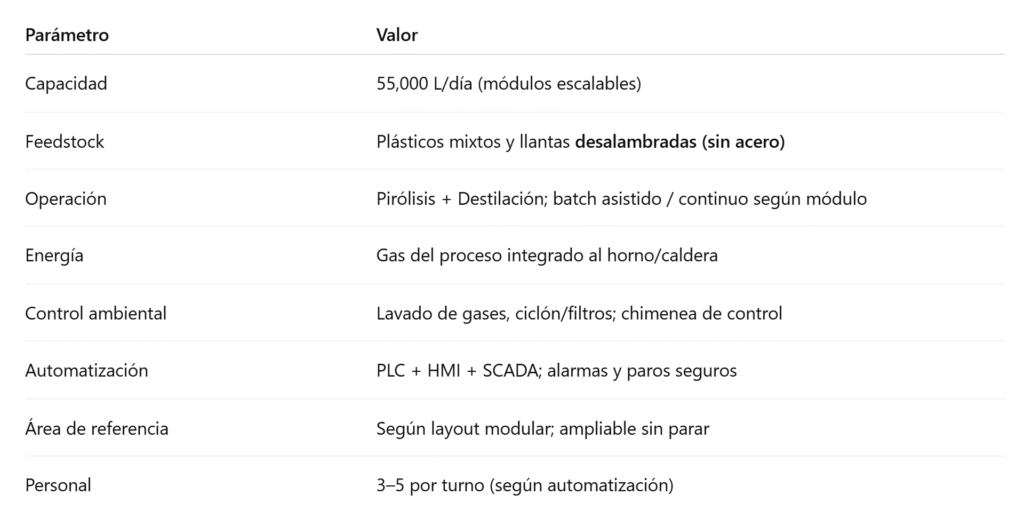1024x519 pixels.
Task: Click the Lavado de gases value text
Action: (x=579, y=314)
